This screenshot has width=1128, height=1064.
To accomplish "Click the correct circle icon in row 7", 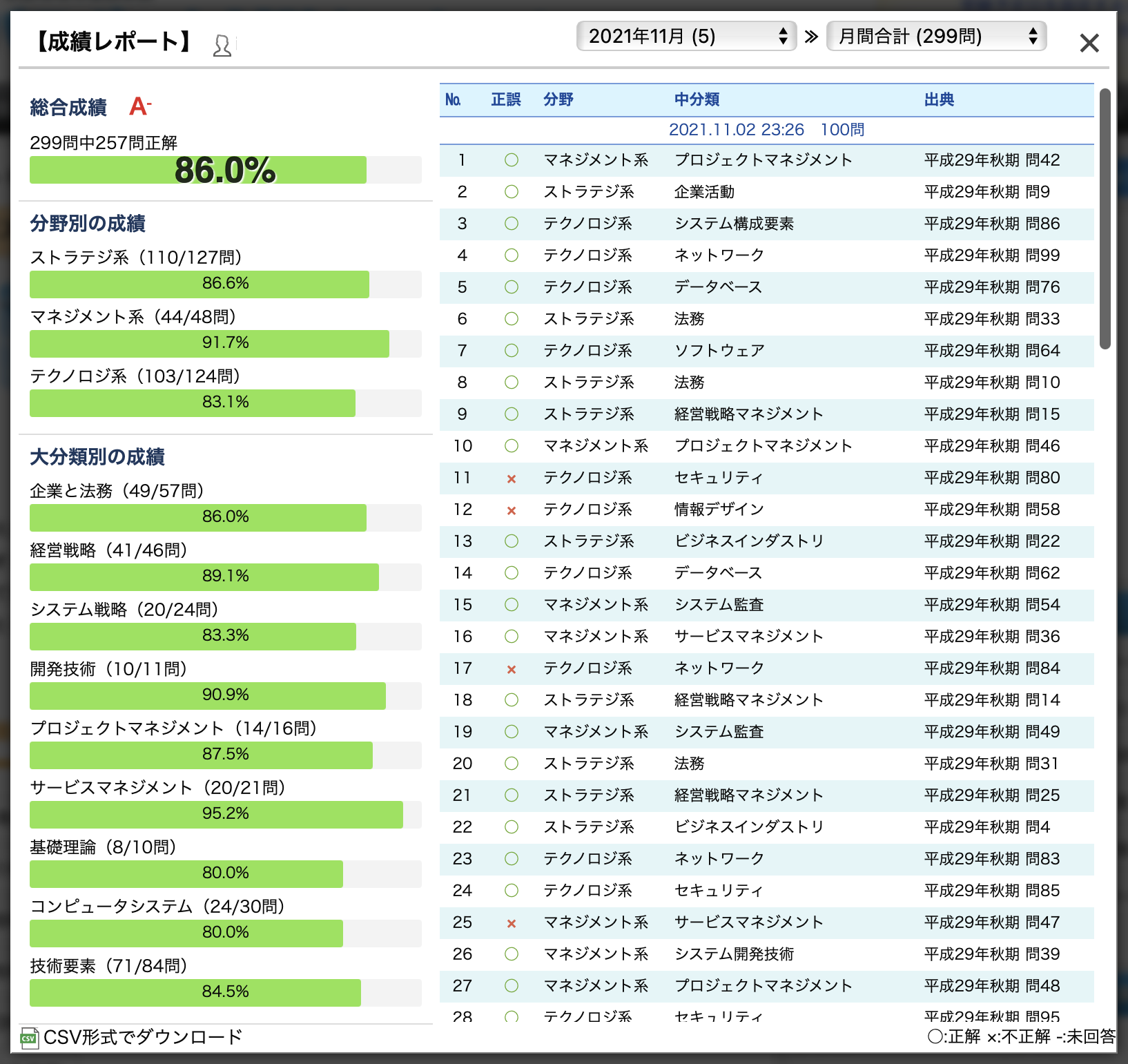I will [512, 351].
